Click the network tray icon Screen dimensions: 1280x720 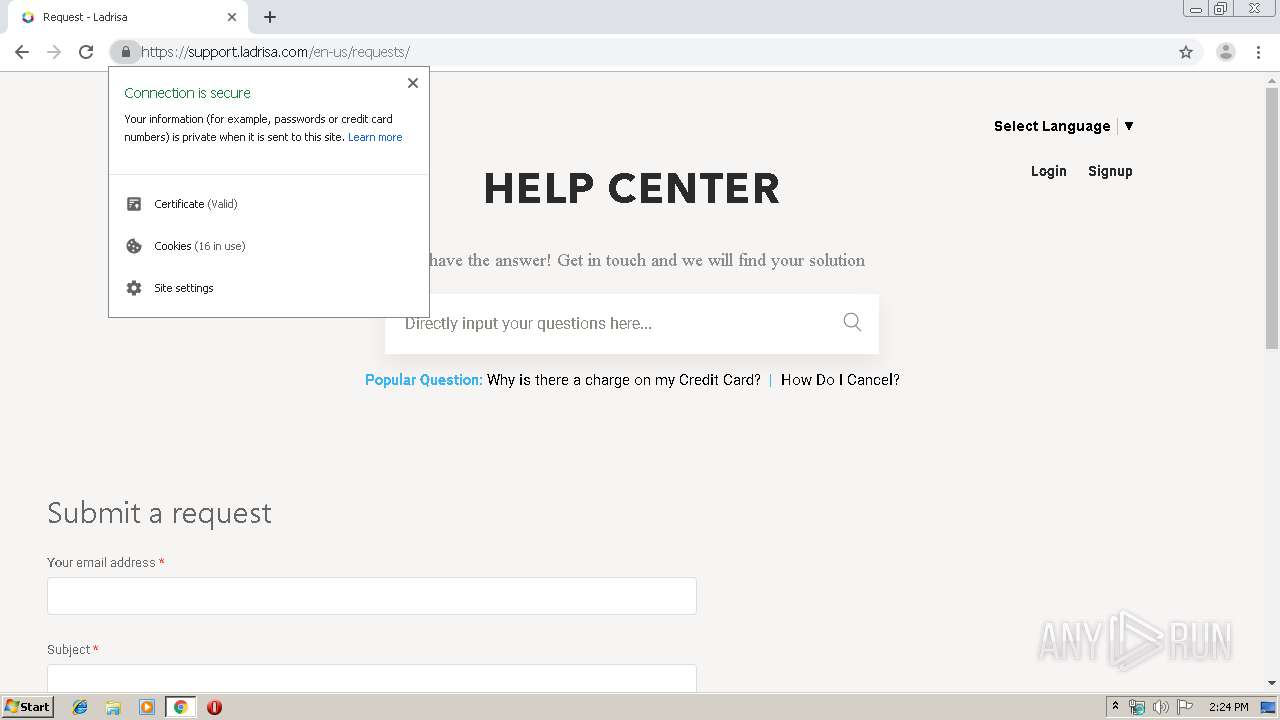pyautogui.click(x=1137, y=707)
